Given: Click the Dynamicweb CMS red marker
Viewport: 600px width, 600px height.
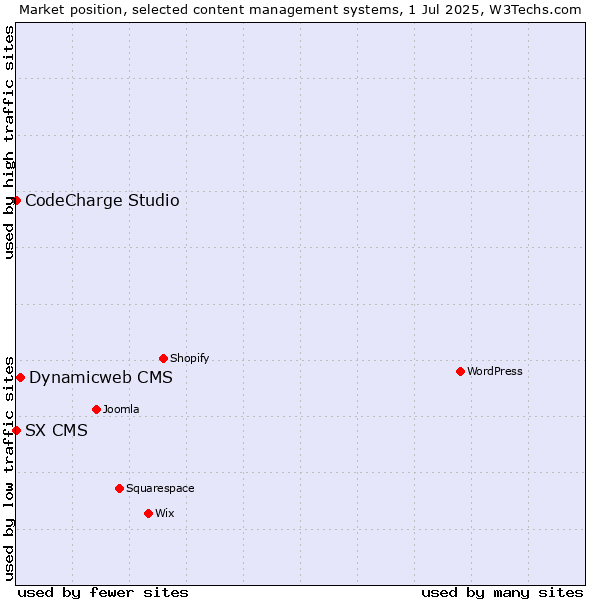Looking at the screenshot, I should point(21,378).
